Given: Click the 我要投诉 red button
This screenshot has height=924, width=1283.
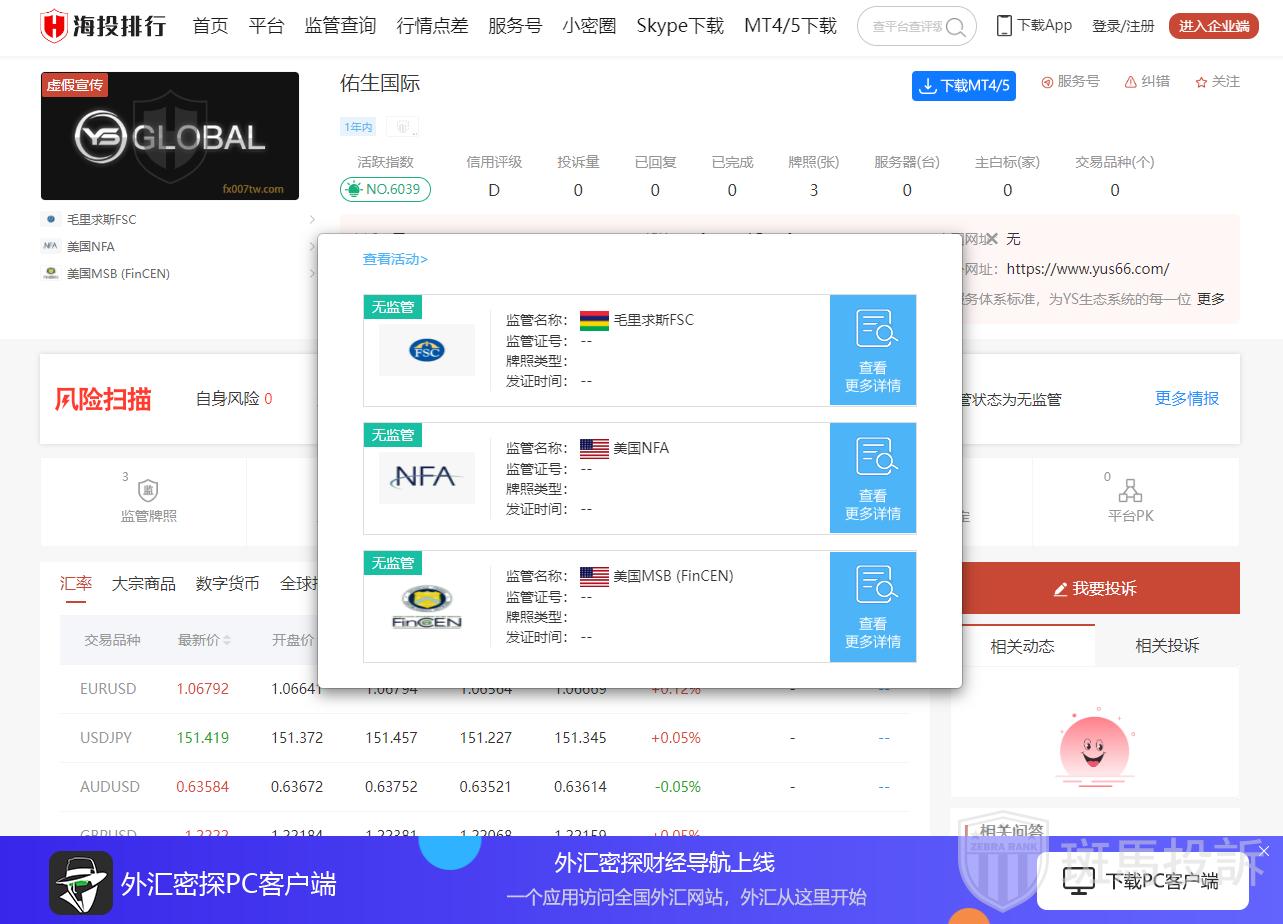Looking at the screenshot, I should tap(1095, 588).
